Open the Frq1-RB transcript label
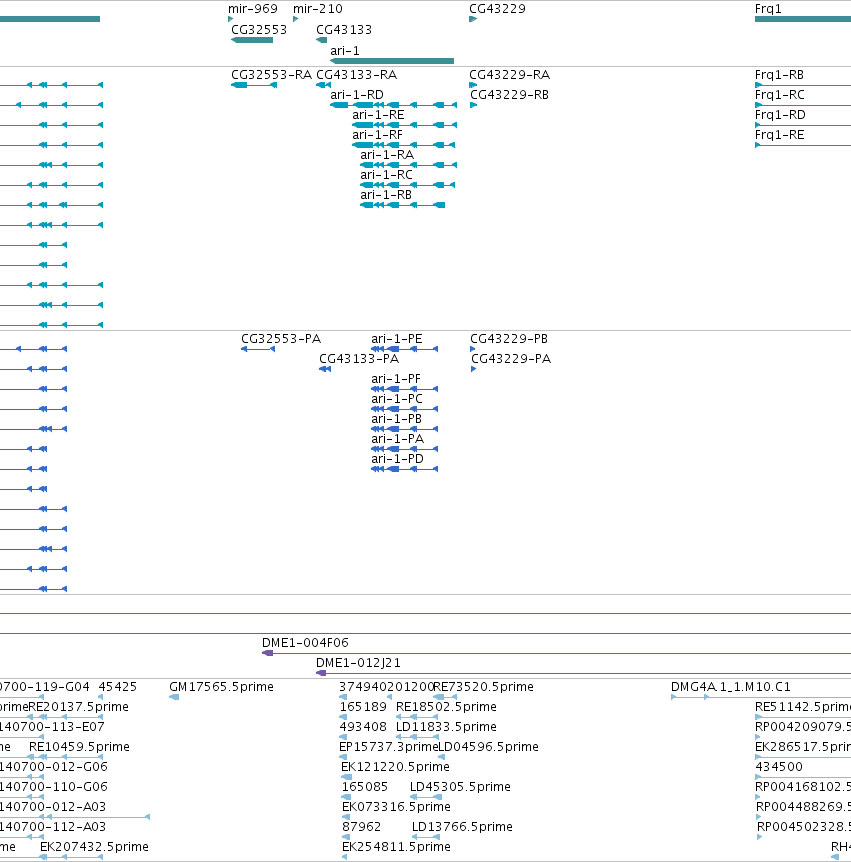The height and width of the screenshot is (862, 851). (x=779, y=75)
